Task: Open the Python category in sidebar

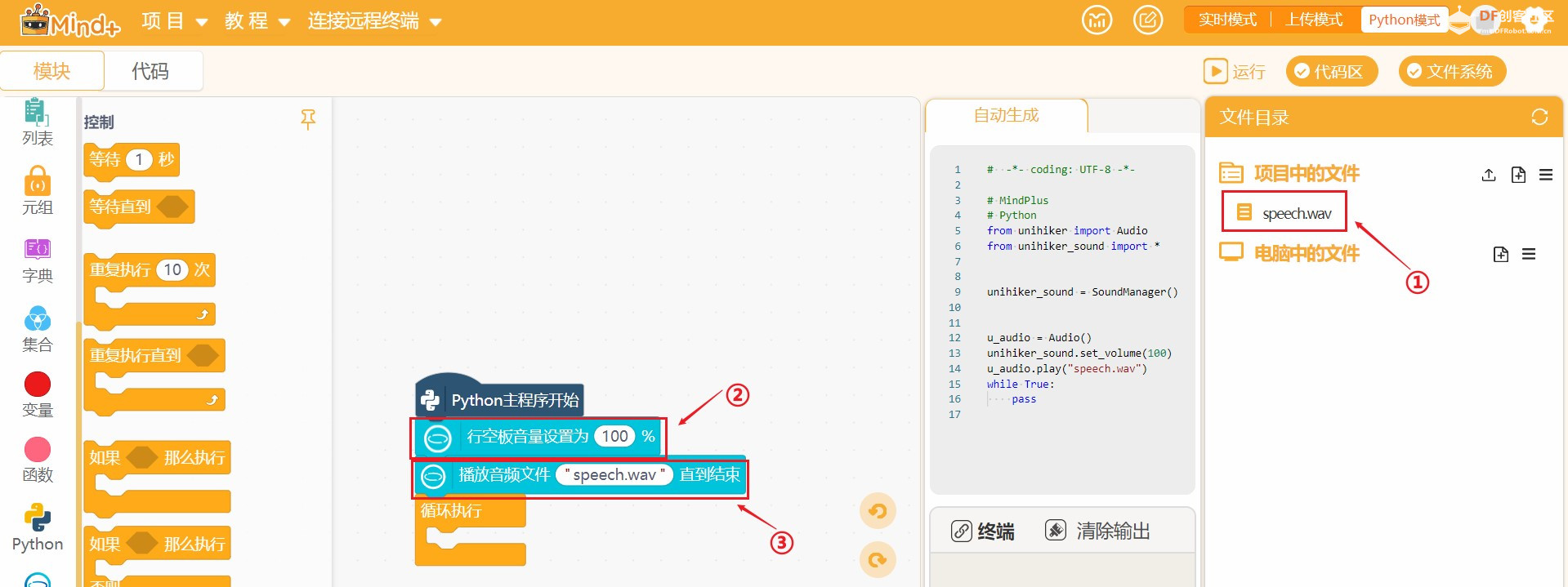Action: [38, 527]
